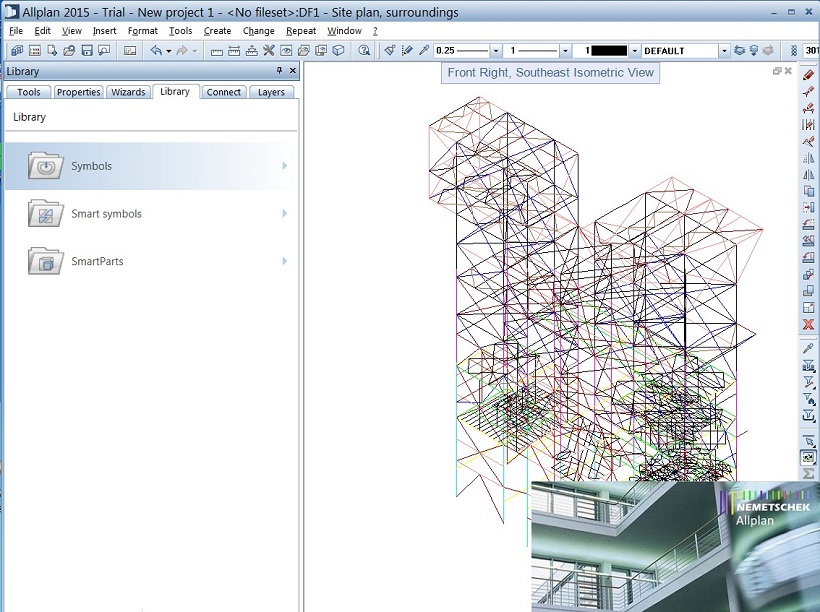The height and width of the screenshot is (612, 820).
Task: Open the Undo history dropdown arrow
Action: (x=168, y=51)
